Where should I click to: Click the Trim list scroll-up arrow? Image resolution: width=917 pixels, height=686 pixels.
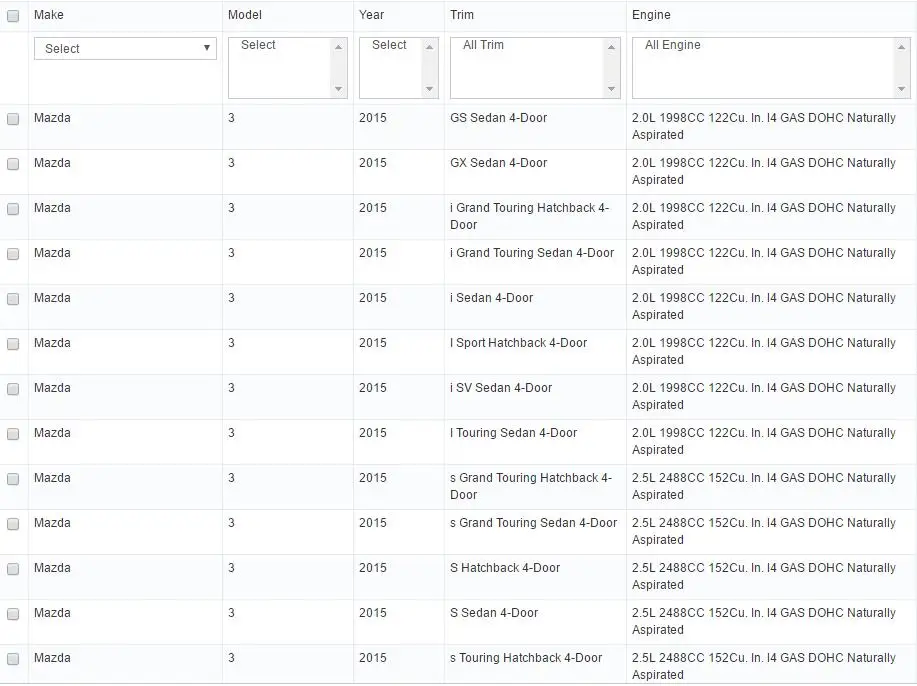[x=612, y=47]
